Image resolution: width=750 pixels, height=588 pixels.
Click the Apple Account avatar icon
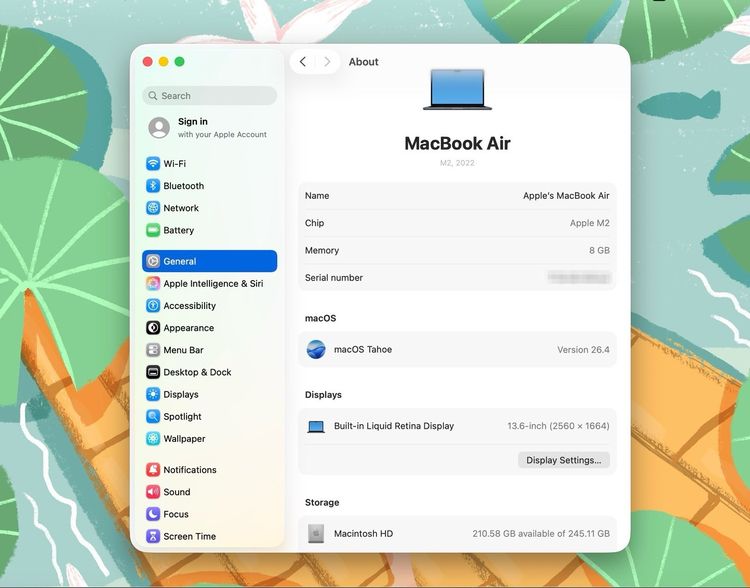click(159, 128)
